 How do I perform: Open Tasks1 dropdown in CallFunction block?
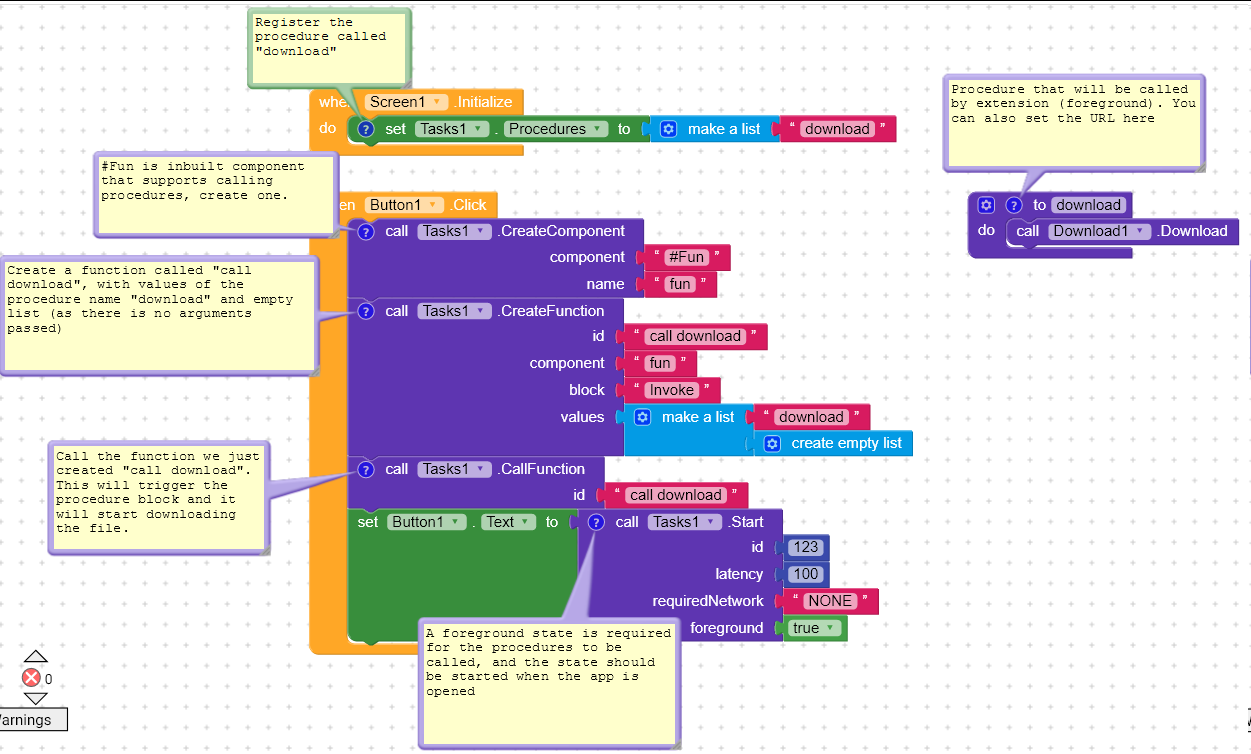[455, 469]
